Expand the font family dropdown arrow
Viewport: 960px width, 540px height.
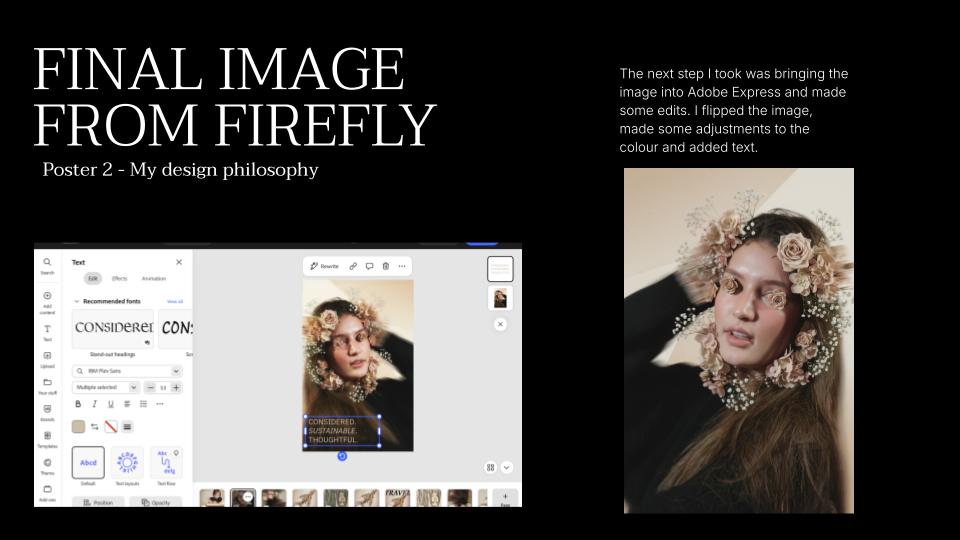coord(176,371)
